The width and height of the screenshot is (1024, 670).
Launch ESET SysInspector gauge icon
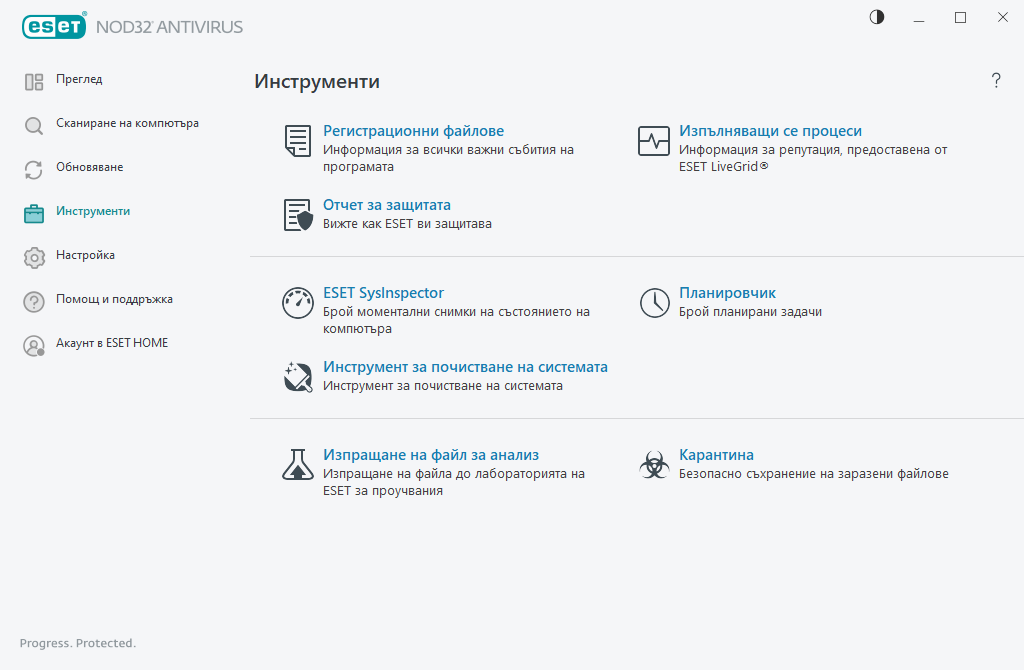pos(297,302)
